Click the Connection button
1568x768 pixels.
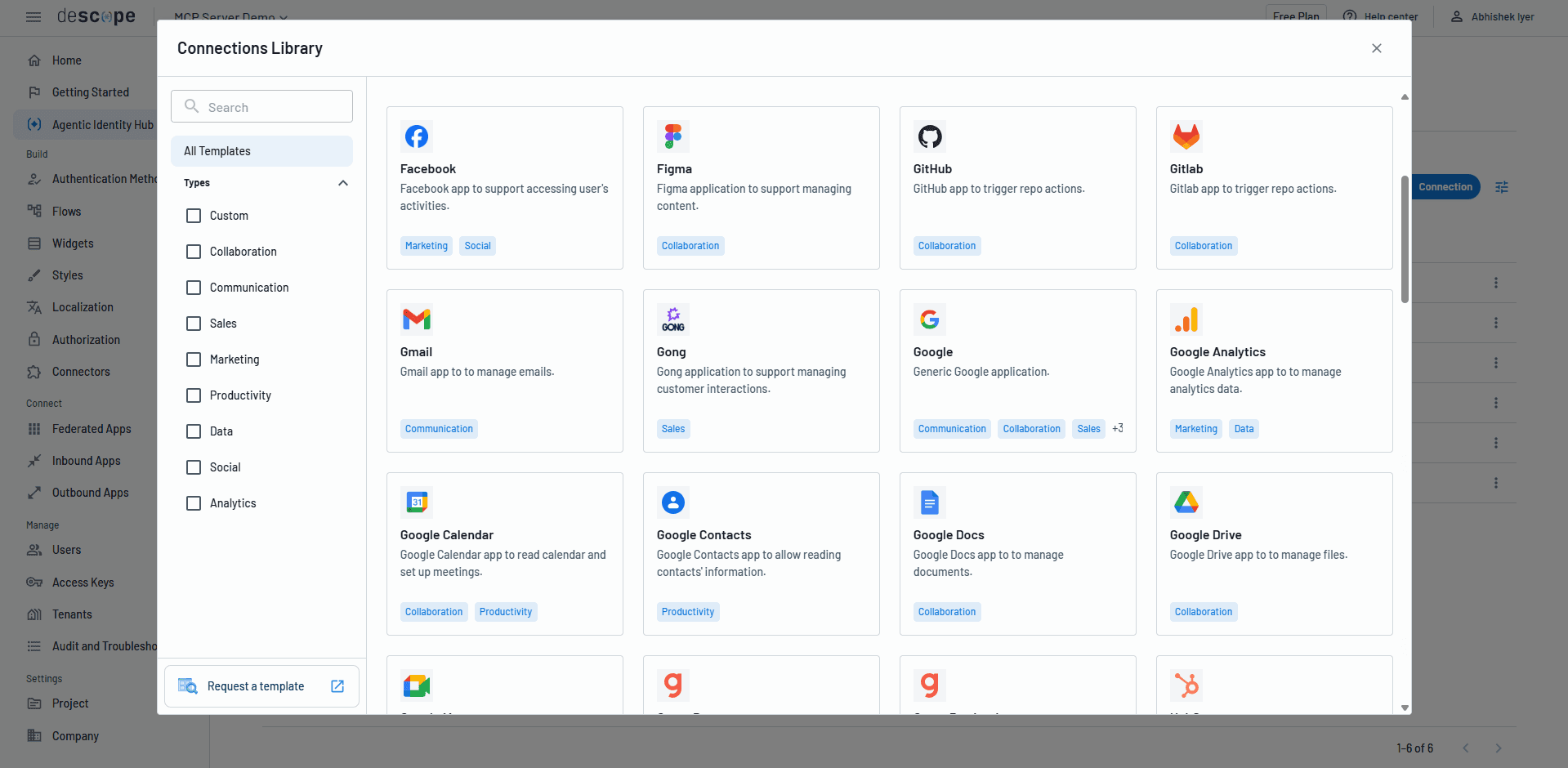1445,187
